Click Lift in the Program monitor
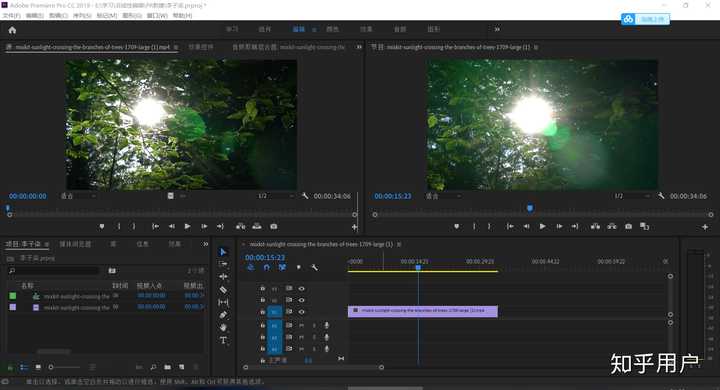 [595, 226]
